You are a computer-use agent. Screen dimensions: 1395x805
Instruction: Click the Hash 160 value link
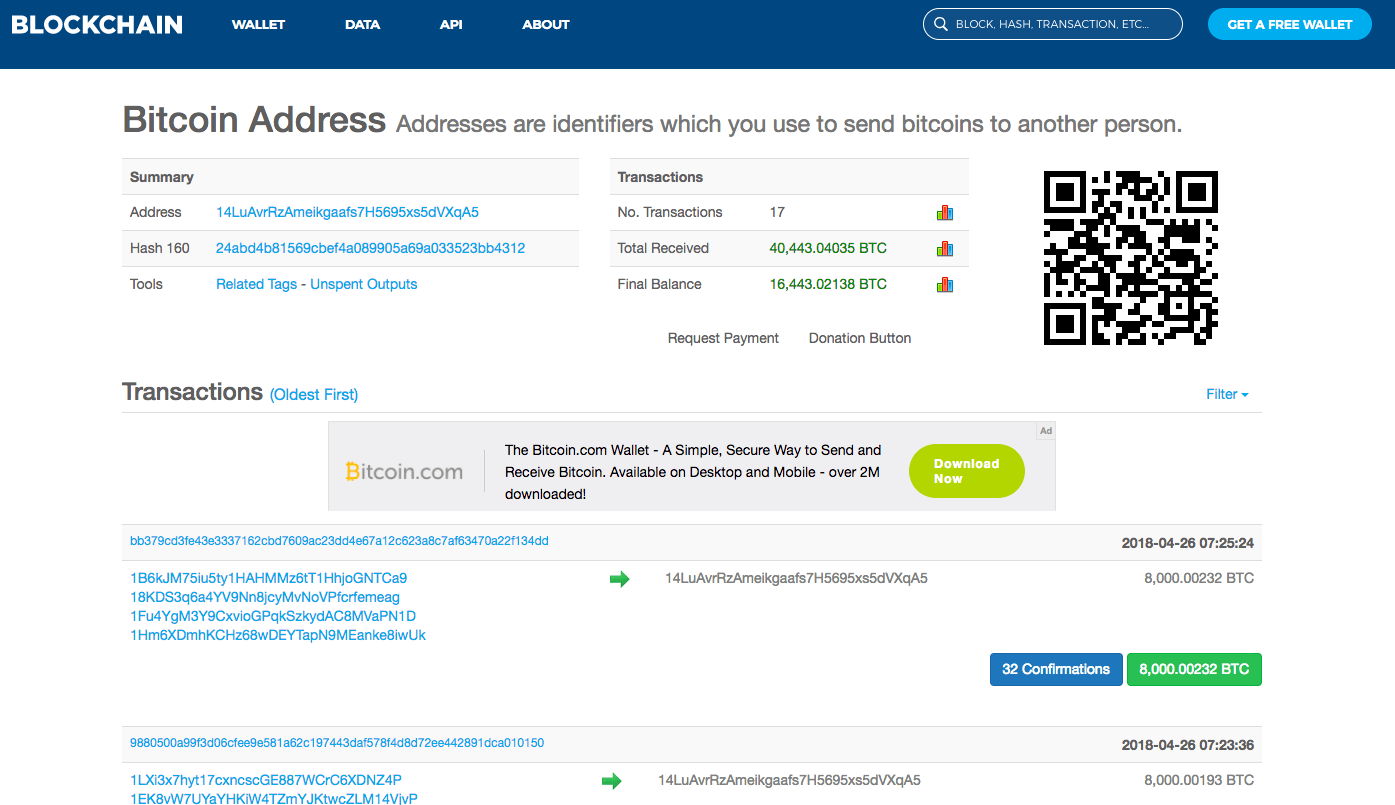(370, 248)
